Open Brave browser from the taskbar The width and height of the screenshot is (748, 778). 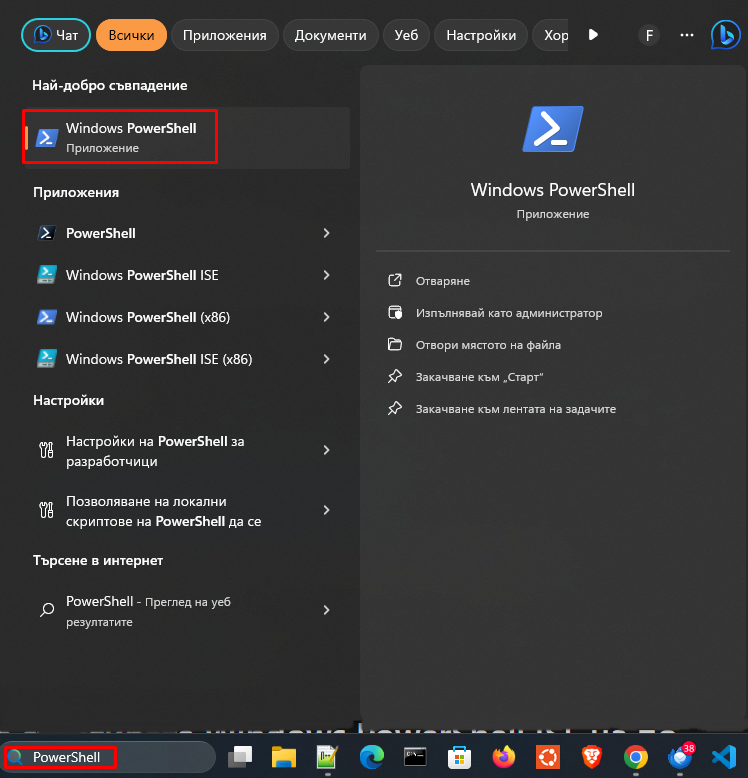pyautogui.click(x=591, y=757)
